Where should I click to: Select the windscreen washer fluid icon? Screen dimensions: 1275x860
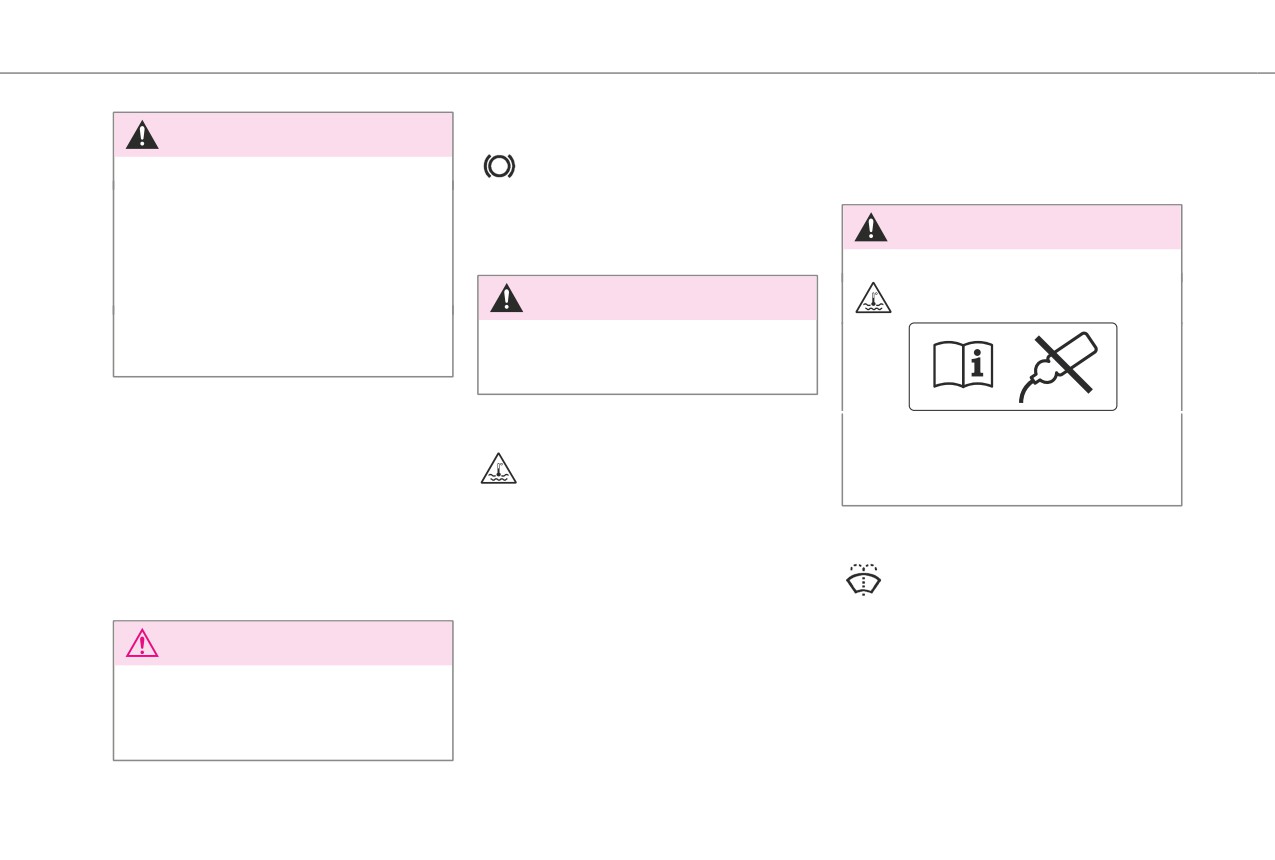point(863,579)
